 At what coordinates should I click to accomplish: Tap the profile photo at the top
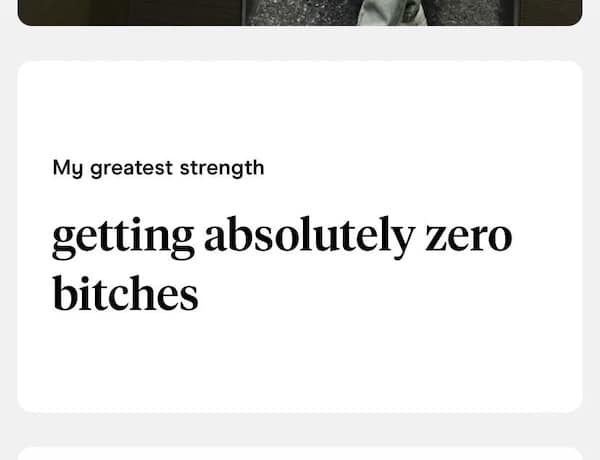point(300,11)
